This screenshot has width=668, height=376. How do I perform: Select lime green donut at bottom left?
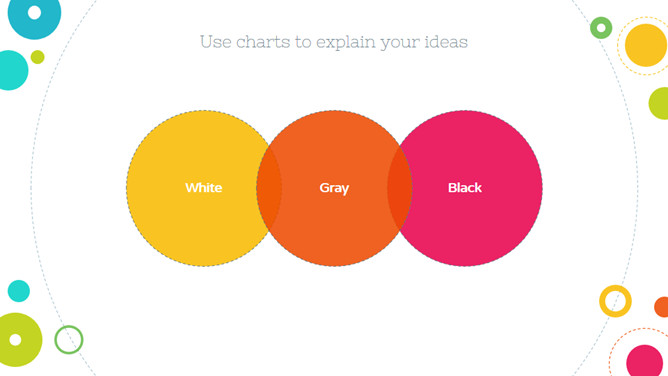click(16, 340)
